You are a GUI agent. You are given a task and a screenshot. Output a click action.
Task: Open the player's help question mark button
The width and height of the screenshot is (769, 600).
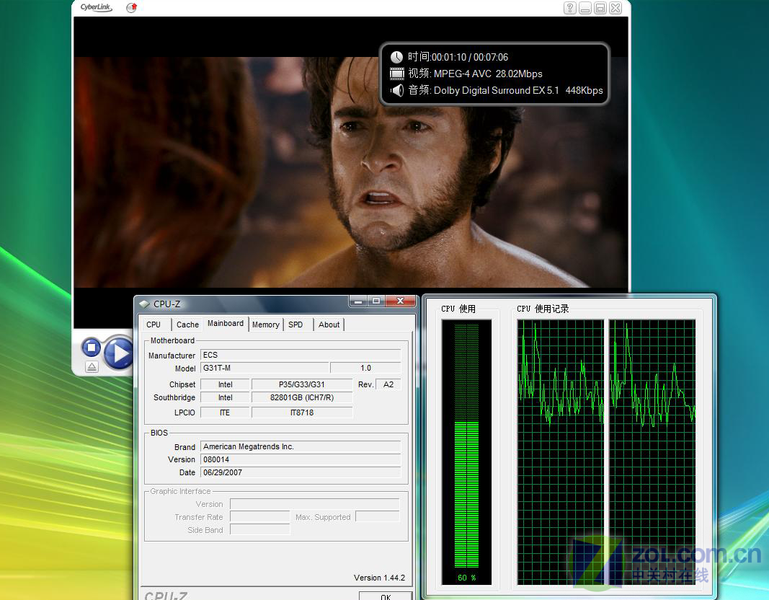pos(569,8)
